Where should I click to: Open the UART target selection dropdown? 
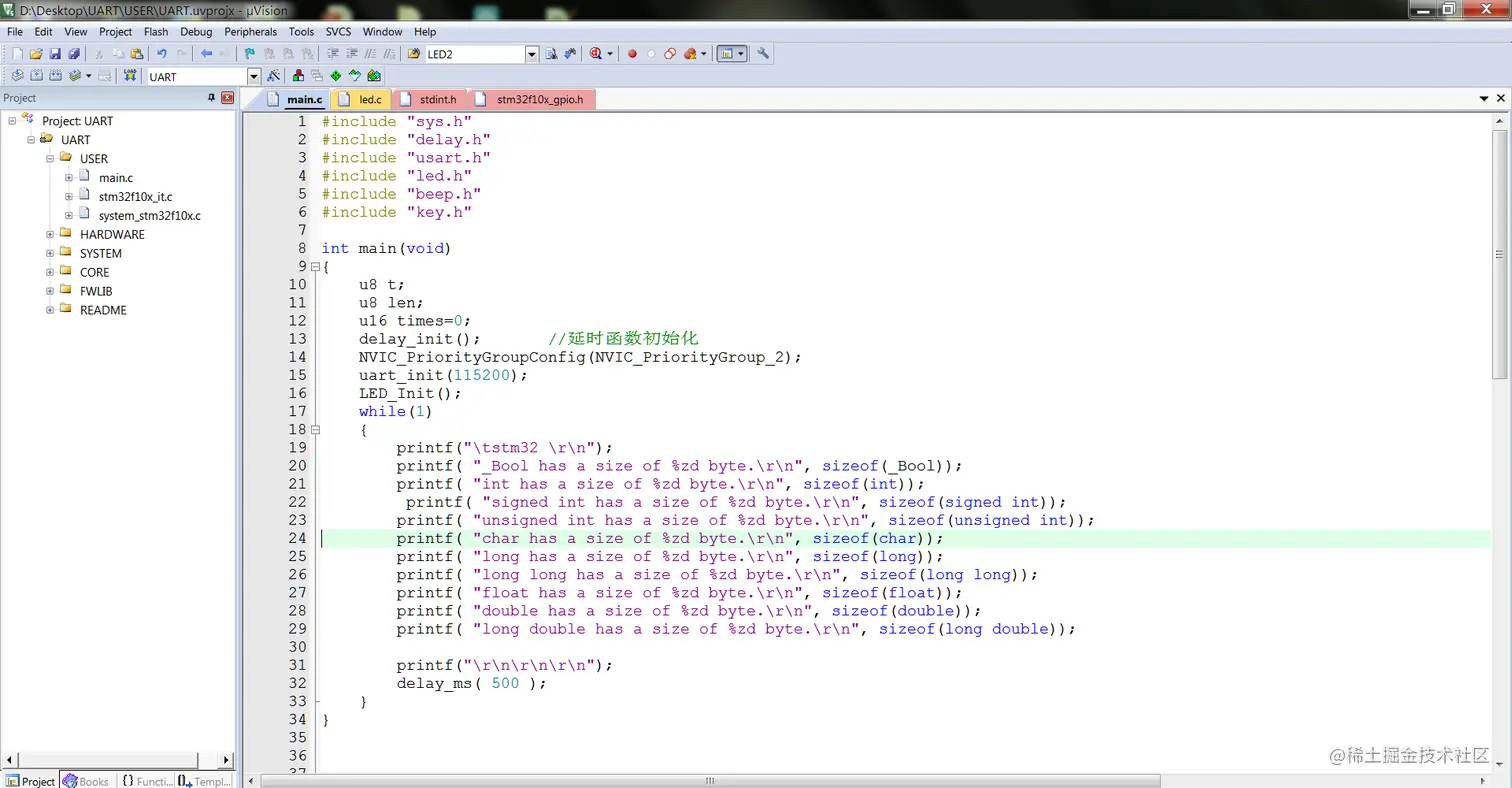tap(254, 76)
